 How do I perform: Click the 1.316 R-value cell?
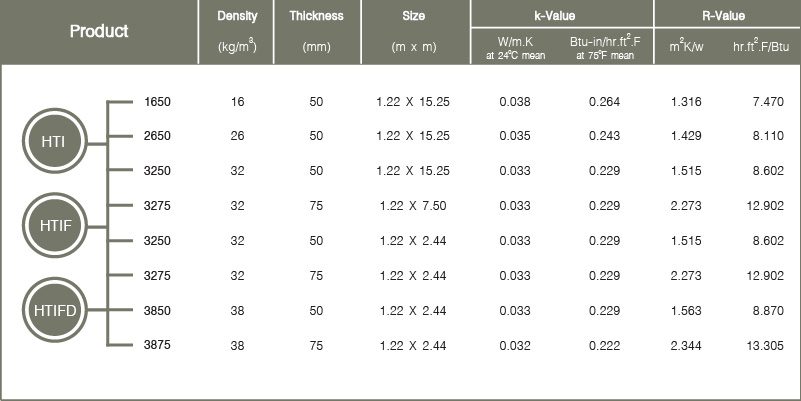click(684, 102)
